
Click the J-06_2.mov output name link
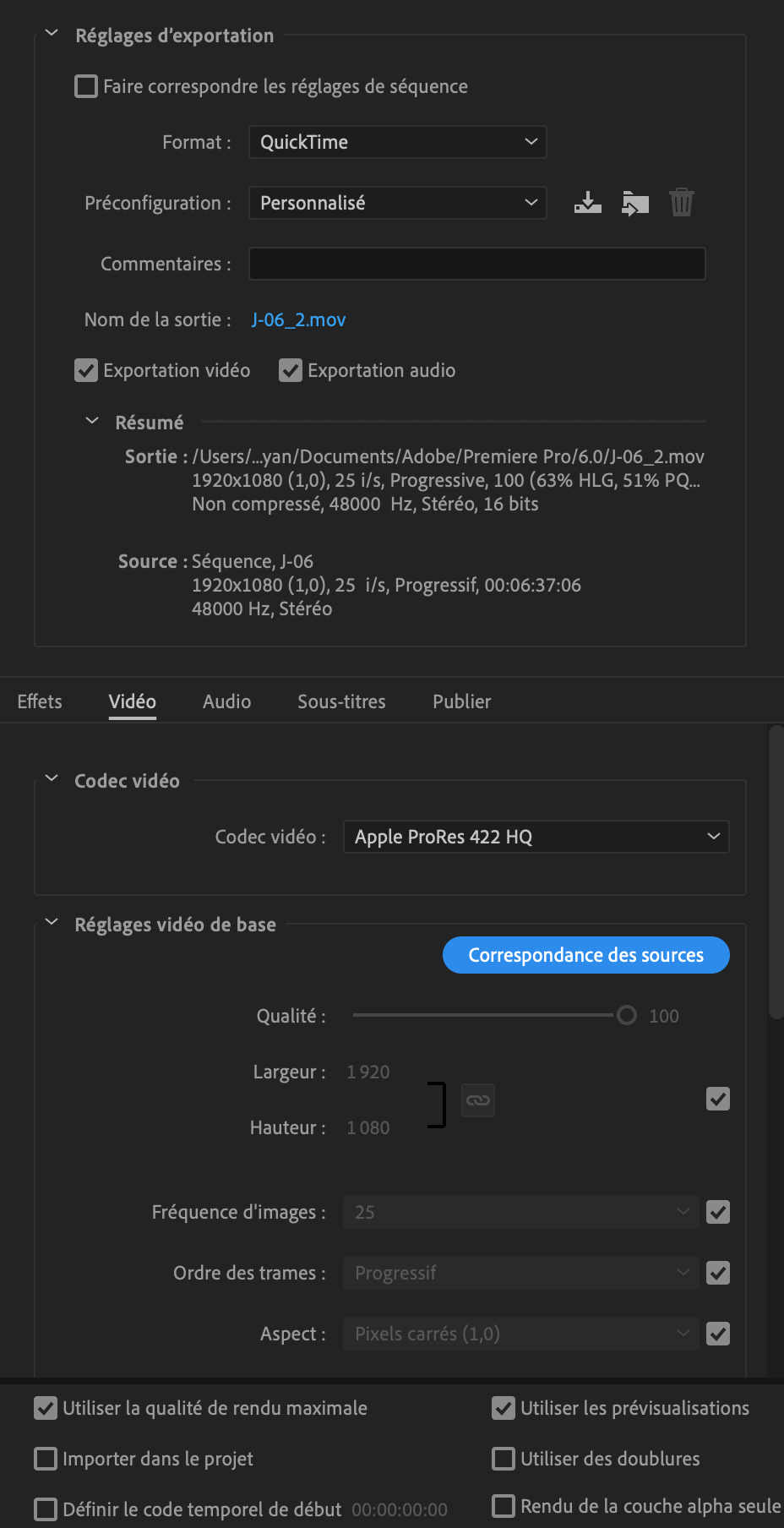298,319
